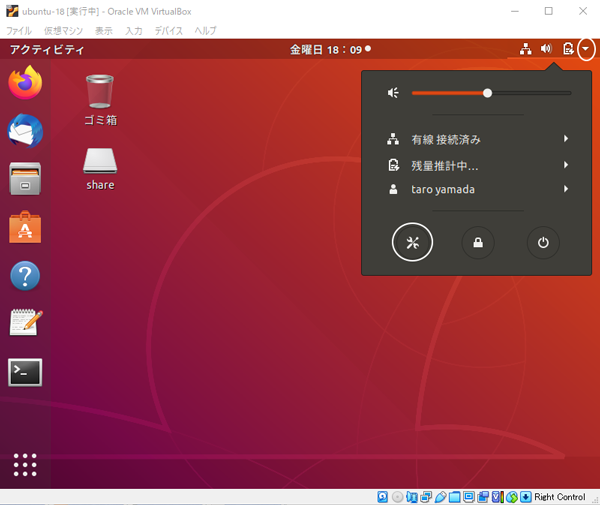Click the VirtualBox app icon in title bar

click(x=12, y=11)
